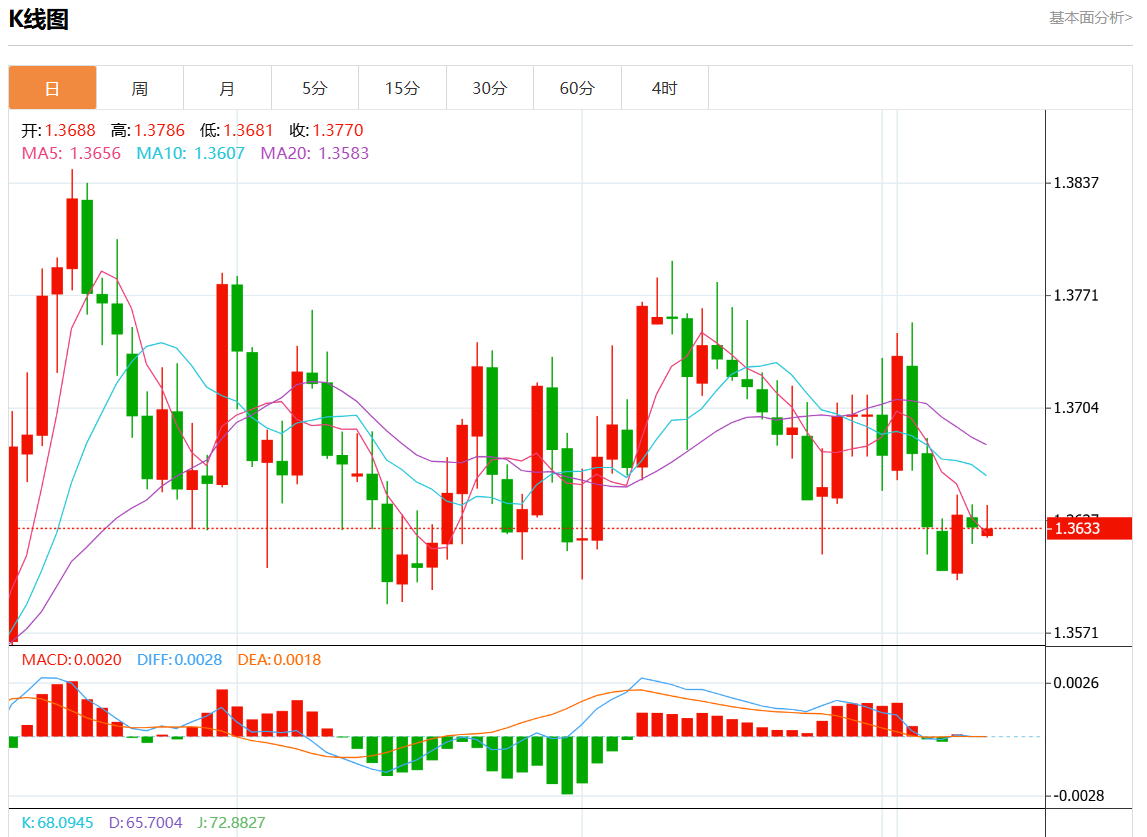Click the 开: 1.3688 open value
Viewport: 1147px width, 837px height.
59,130
